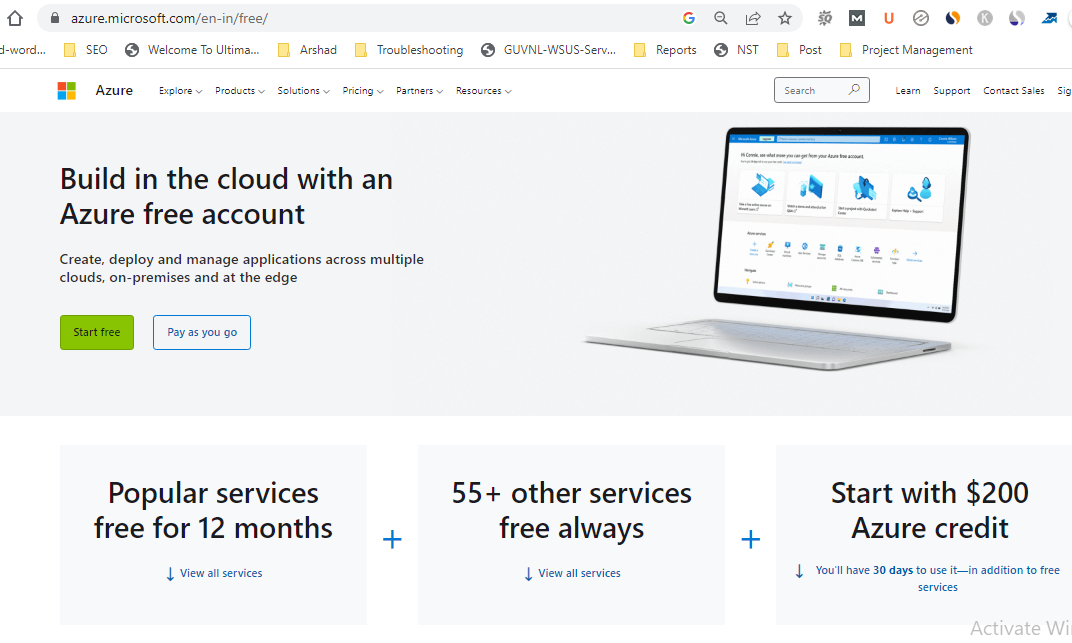Open the SEO bookmark folder
1072x643 pixels.
click(85, 50)
